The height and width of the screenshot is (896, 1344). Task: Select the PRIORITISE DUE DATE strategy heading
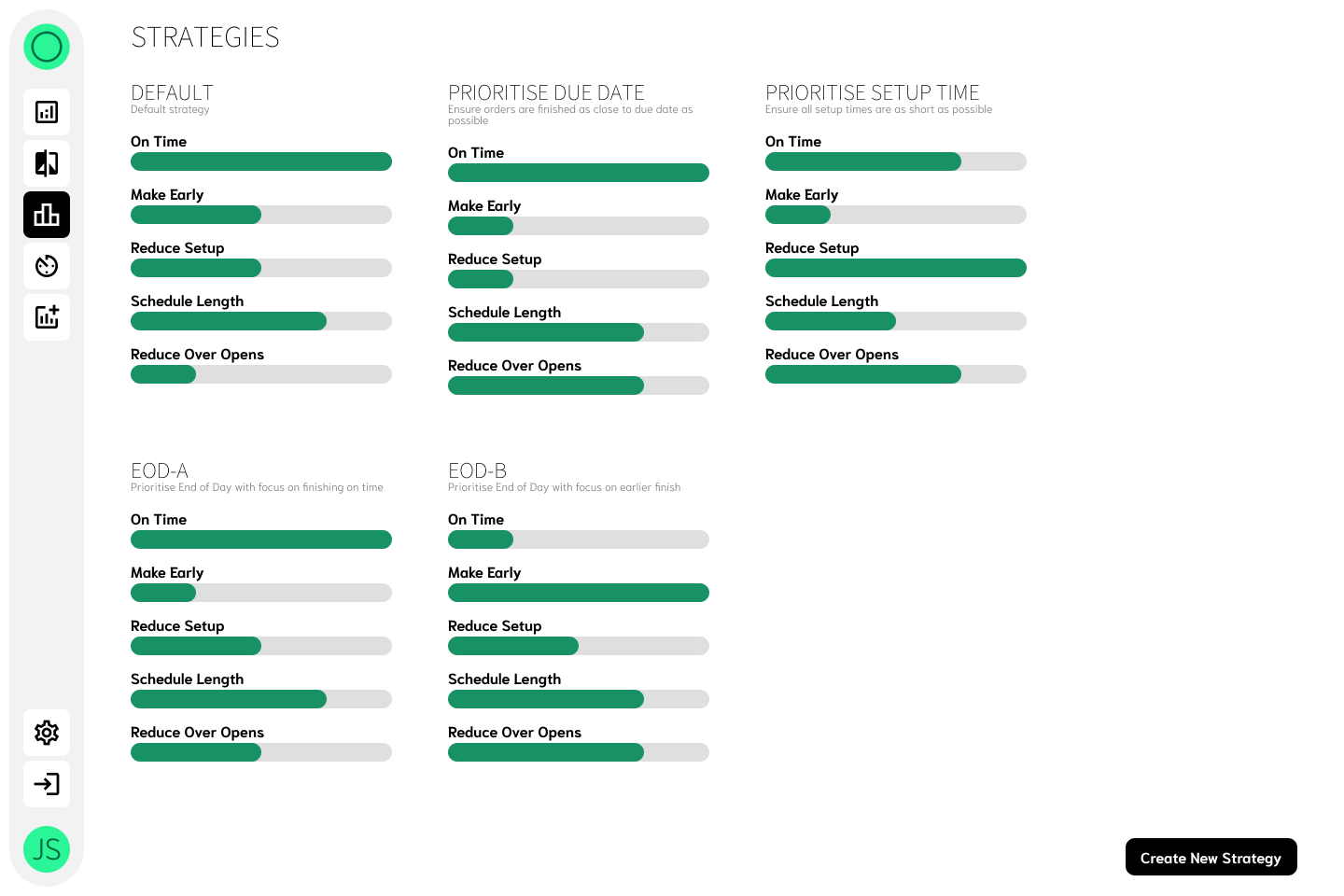tap(546, 92)
